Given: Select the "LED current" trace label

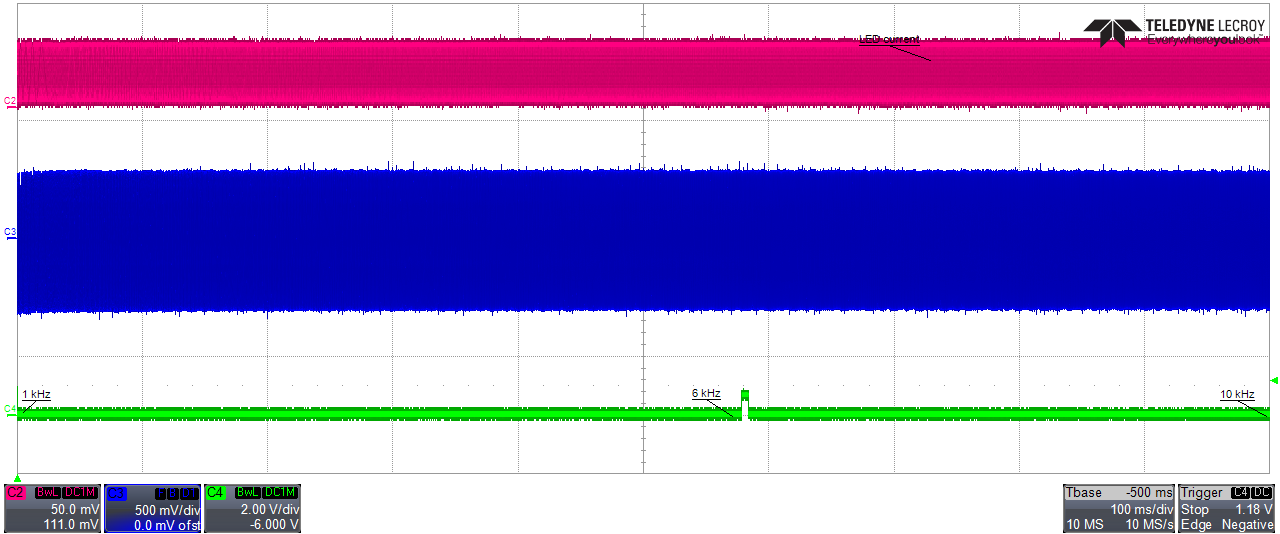Looking at the screenshot, I should point(889,39).
